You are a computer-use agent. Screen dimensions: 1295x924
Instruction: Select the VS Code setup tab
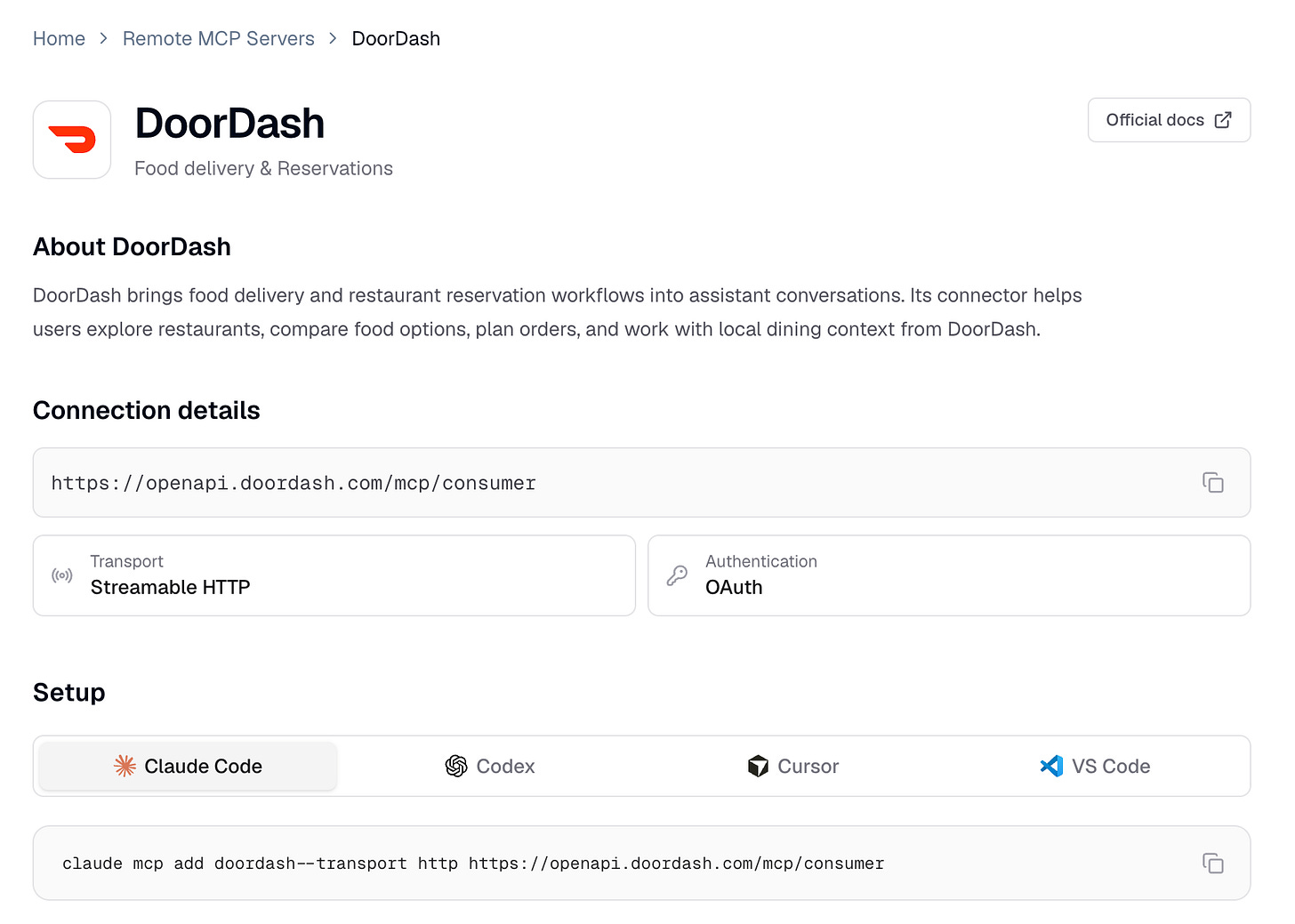tap(1095, 766)
